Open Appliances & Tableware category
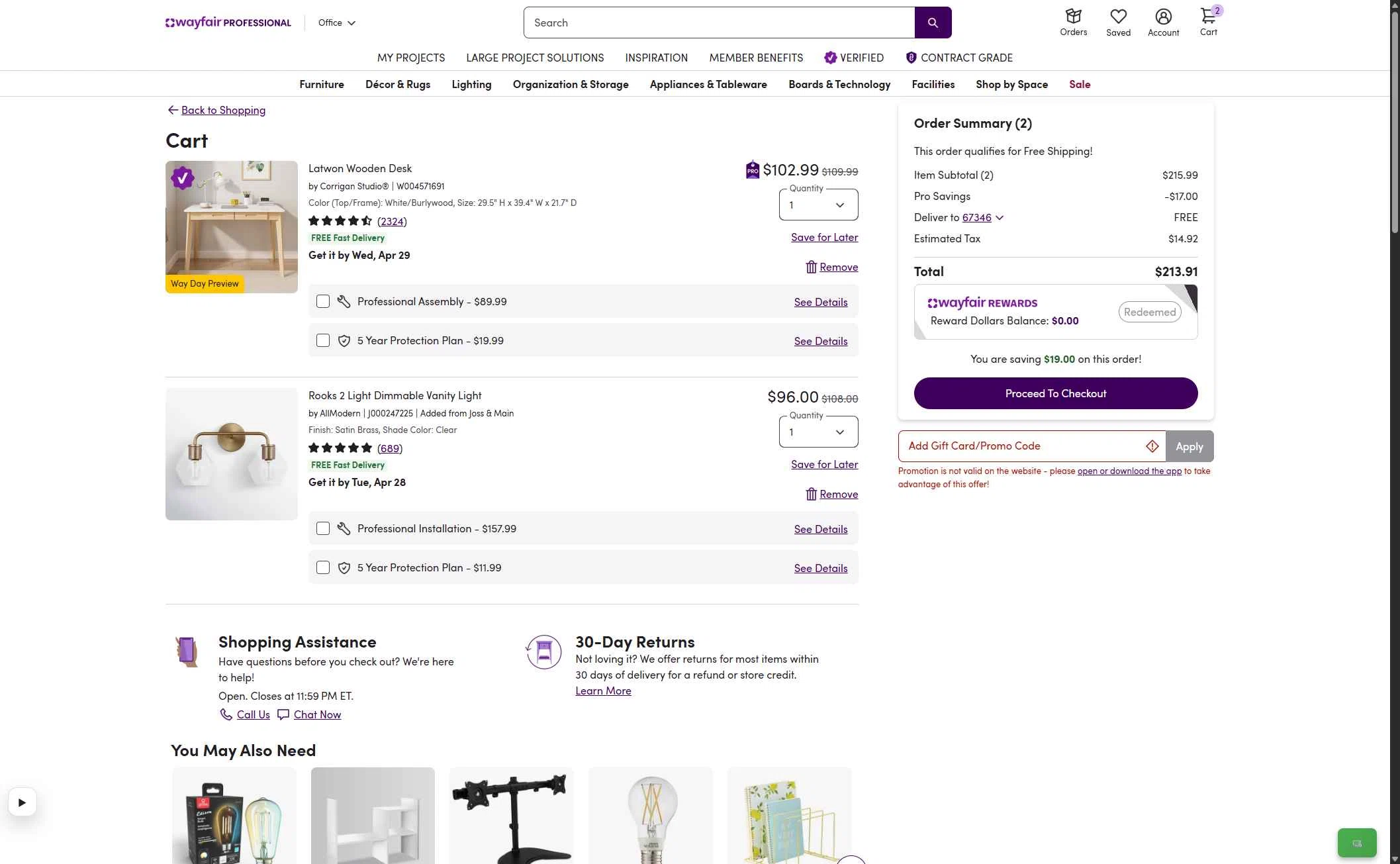Image resolution: width=1400 pixels, height=864 pixels. pos(708,84)
